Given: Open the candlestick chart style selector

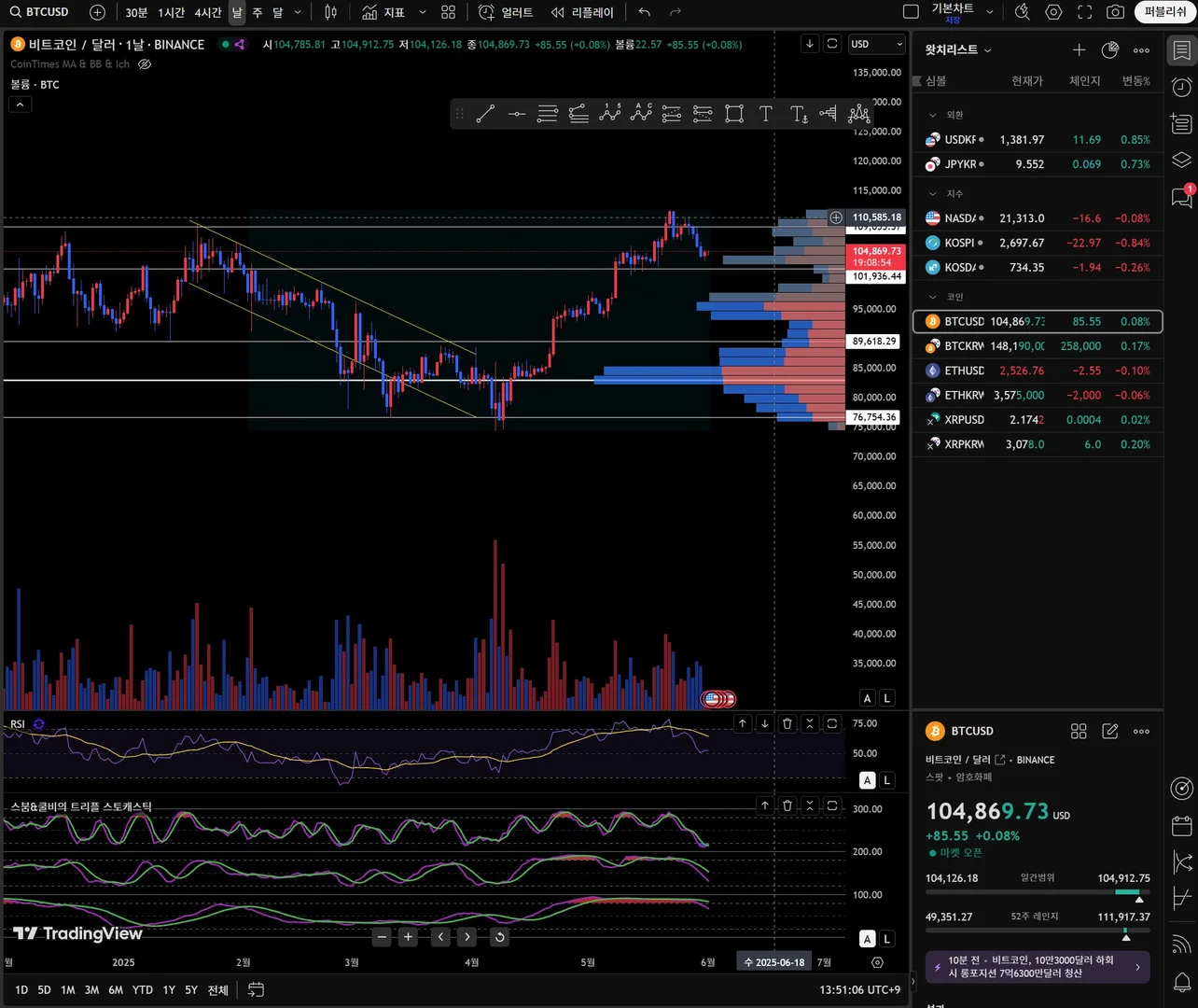Looking at the screenshot, I should coord(331,12).
